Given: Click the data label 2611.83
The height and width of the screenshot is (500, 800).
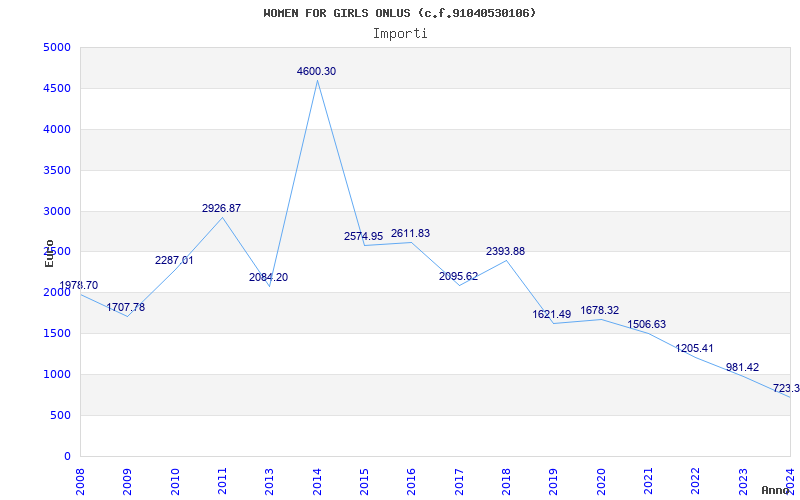Looking at the screenshot, I should (411, 233).
